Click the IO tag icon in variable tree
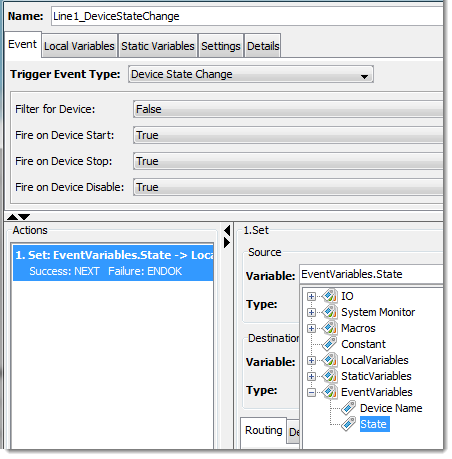Image resolution: width=452 pixels, height=459 pixels. click(330, 296)
